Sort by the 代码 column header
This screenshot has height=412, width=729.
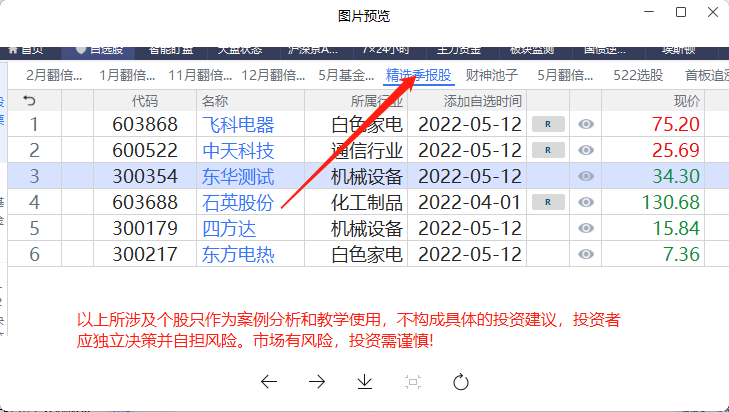pyautogui.click(x=145, y=101)
